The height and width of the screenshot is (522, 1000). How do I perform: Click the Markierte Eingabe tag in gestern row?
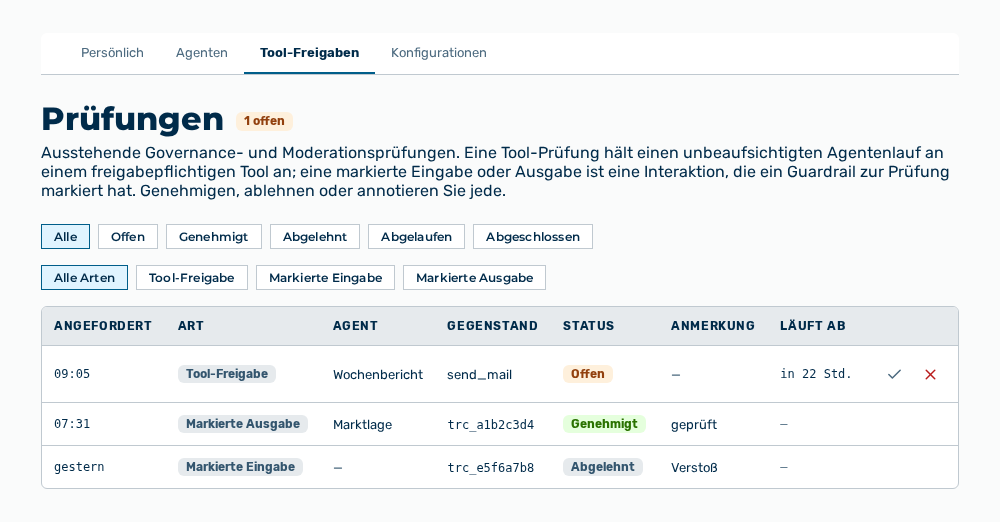coord(240,467)
